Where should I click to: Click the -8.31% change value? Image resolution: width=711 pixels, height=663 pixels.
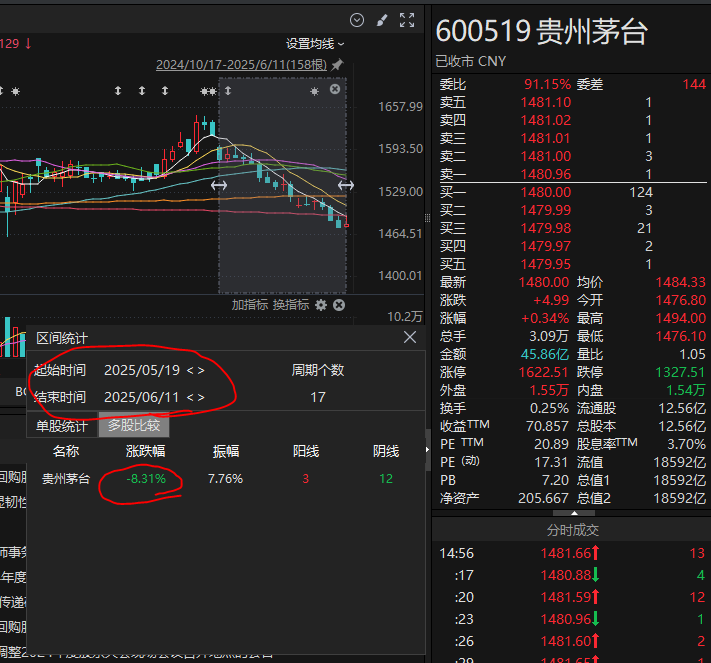(146, 479)
